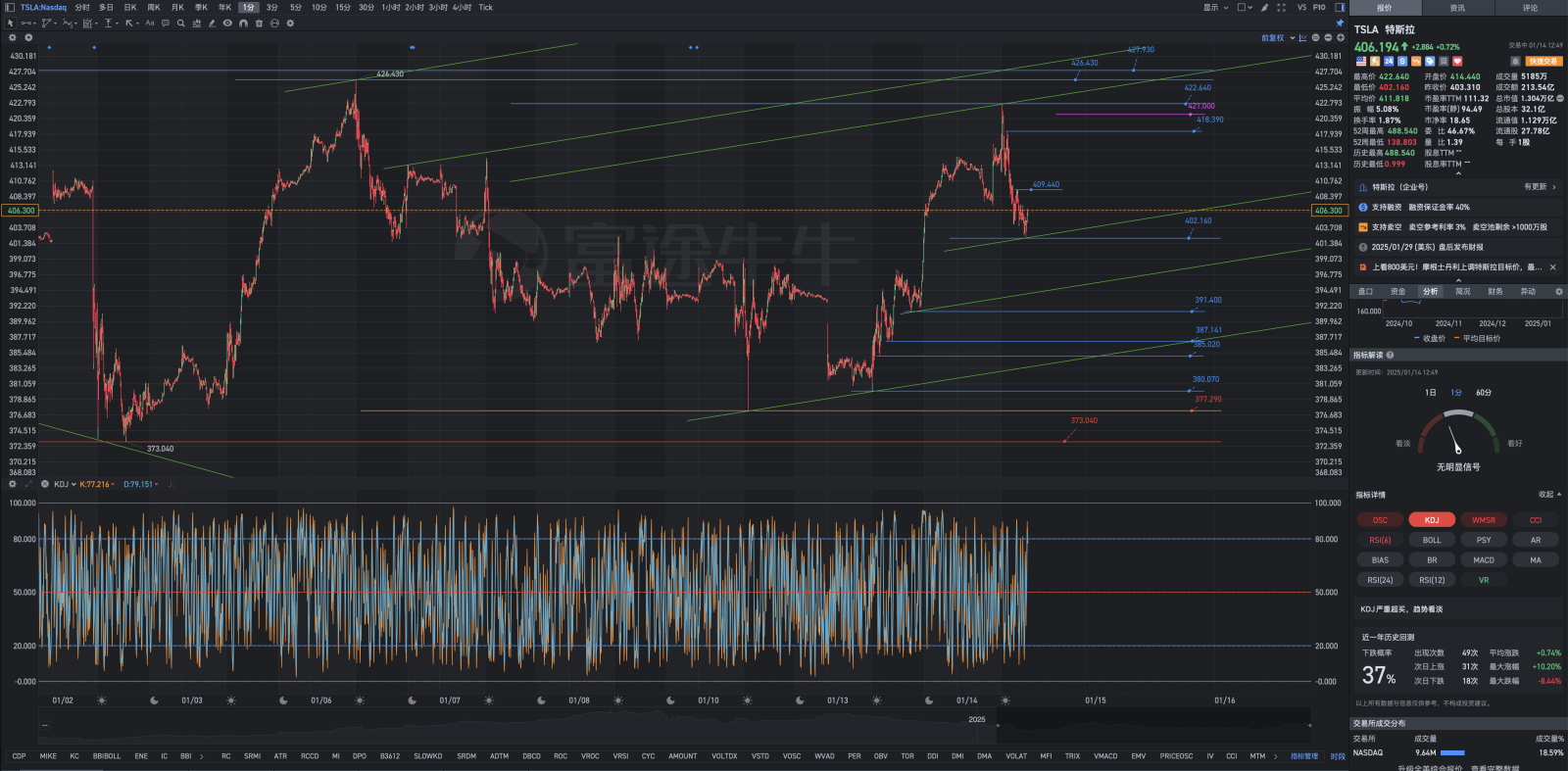Select the 5分 timeframe
1568x771 pixels.
[295, 7]
